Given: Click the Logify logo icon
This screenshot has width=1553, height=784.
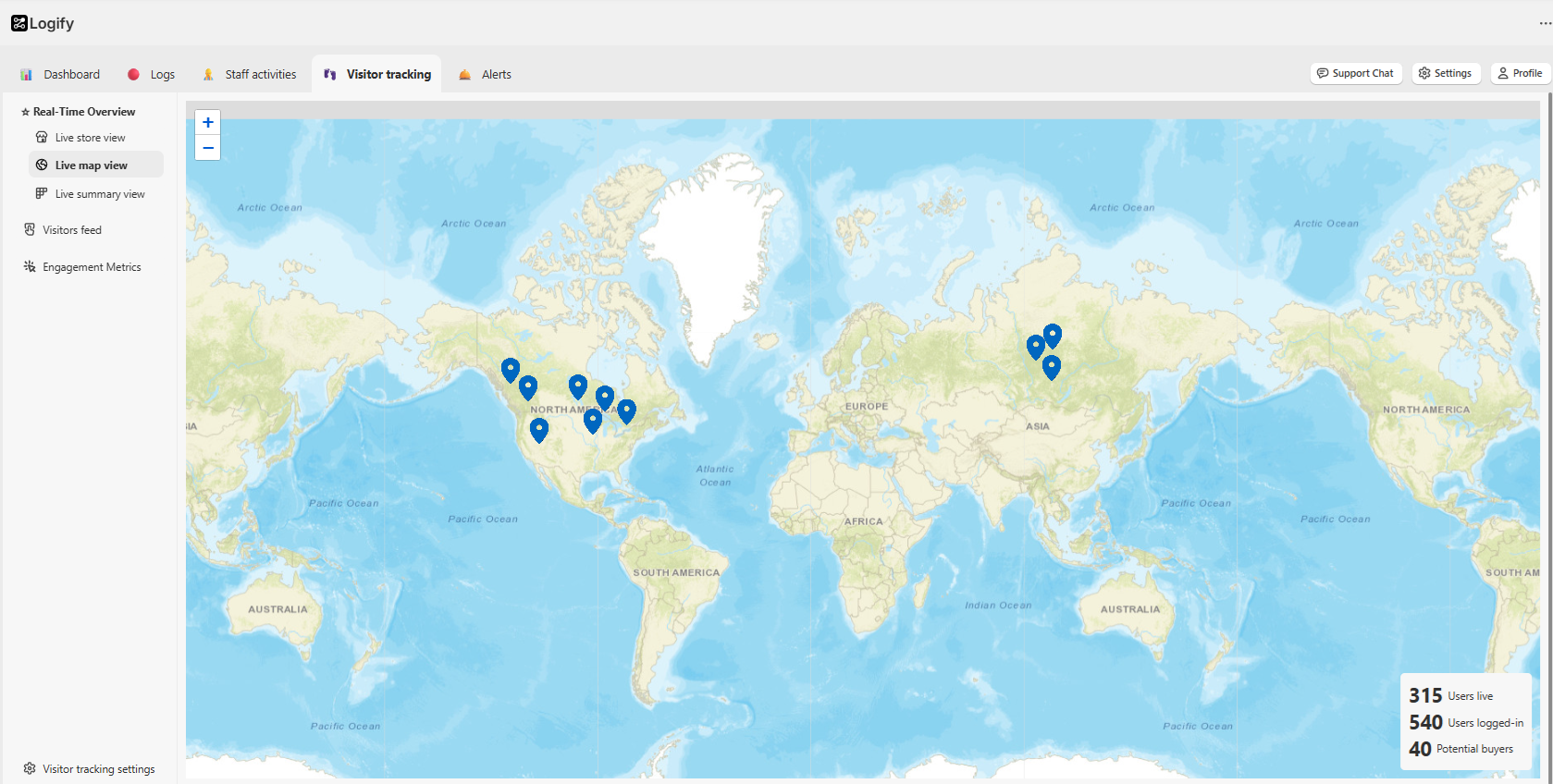Looking at the screenshot, I should tap(18, 23).
